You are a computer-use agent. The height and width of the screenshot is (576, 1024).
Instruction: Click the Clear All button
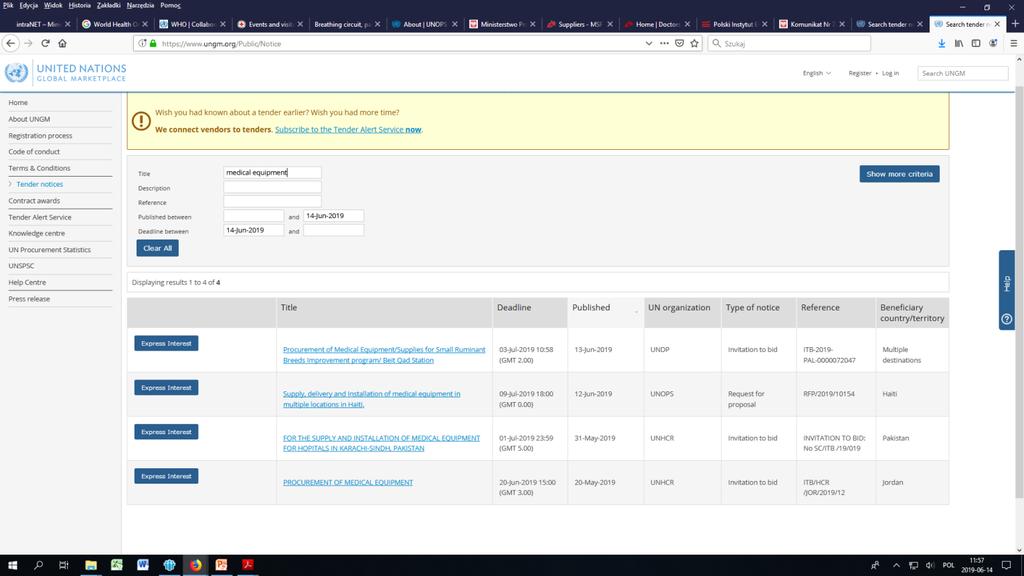point(157,248)
